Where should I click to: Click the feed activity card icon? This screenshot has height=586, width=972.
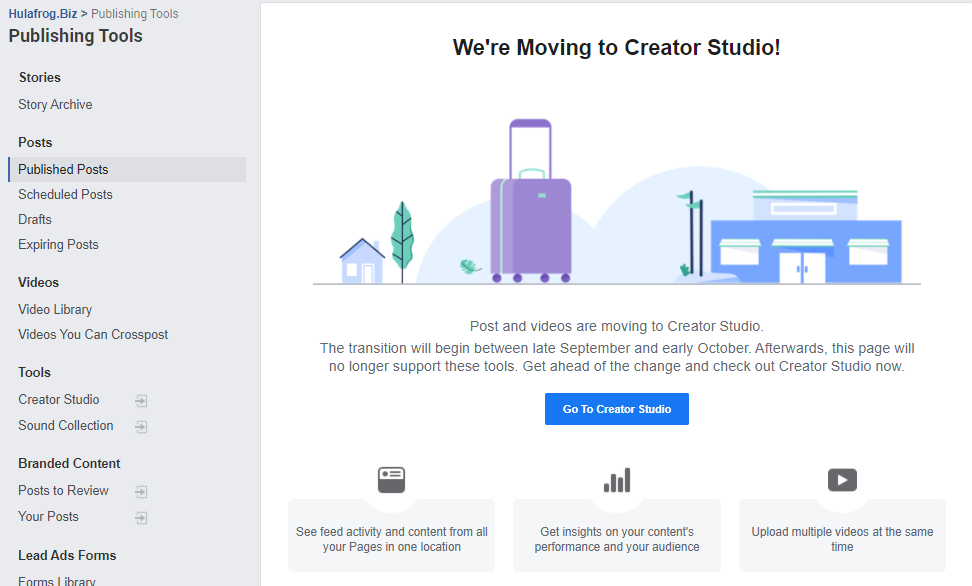(x=391, y=480)
